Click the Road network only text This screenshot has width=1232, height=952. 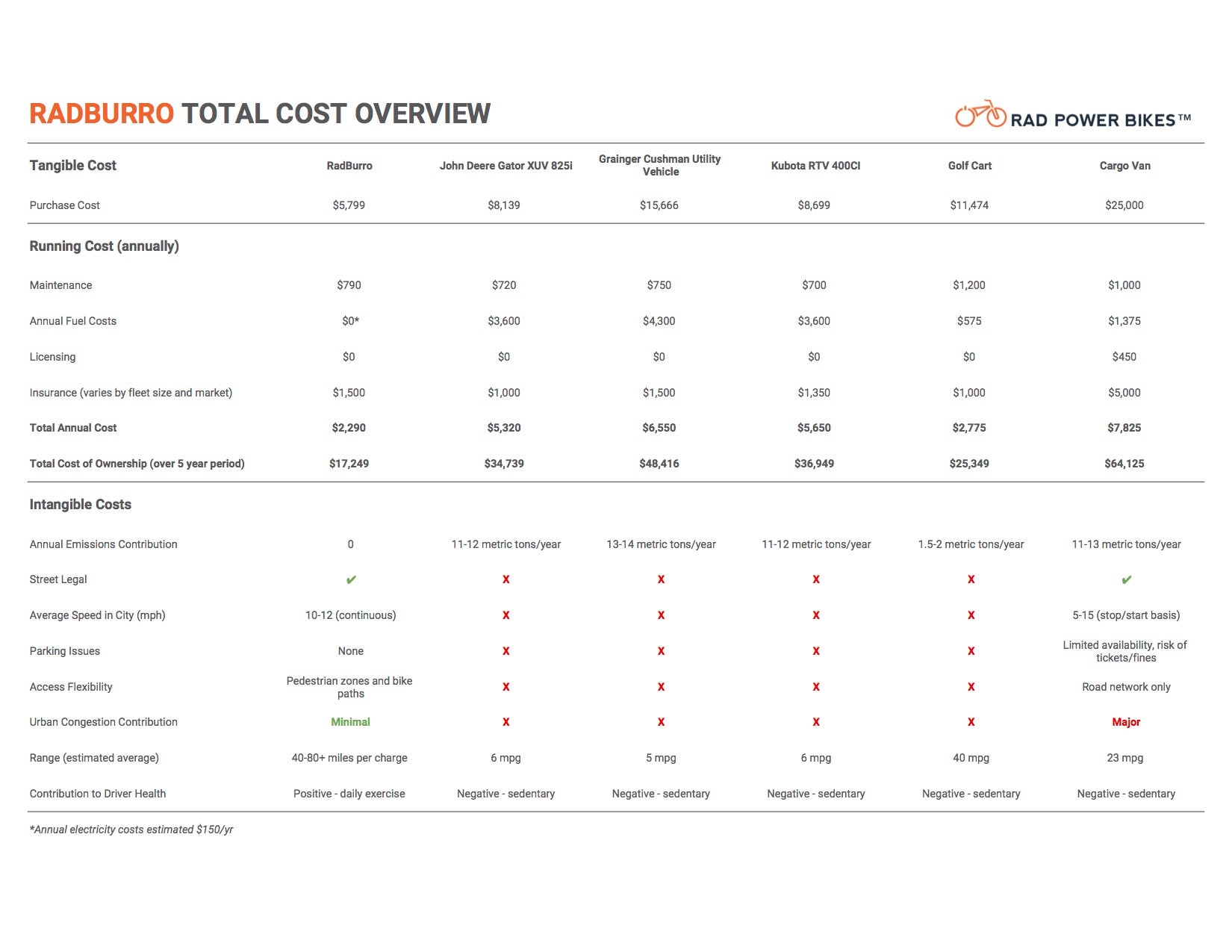[x=1126, y=687]
